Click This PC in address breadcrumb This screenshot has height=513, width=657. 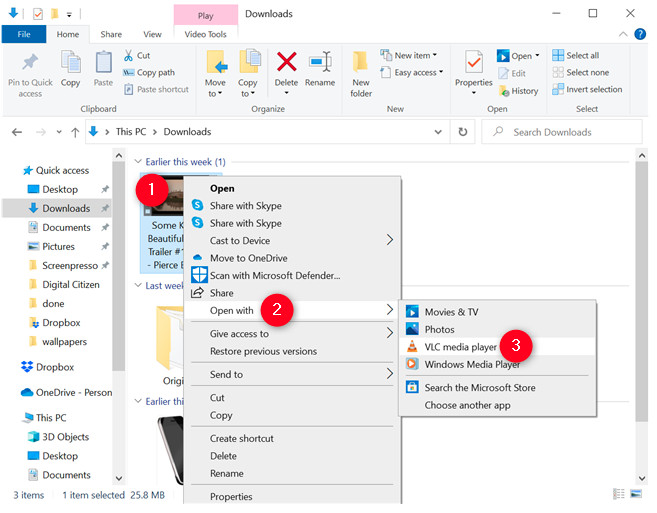tap(131, 132)
